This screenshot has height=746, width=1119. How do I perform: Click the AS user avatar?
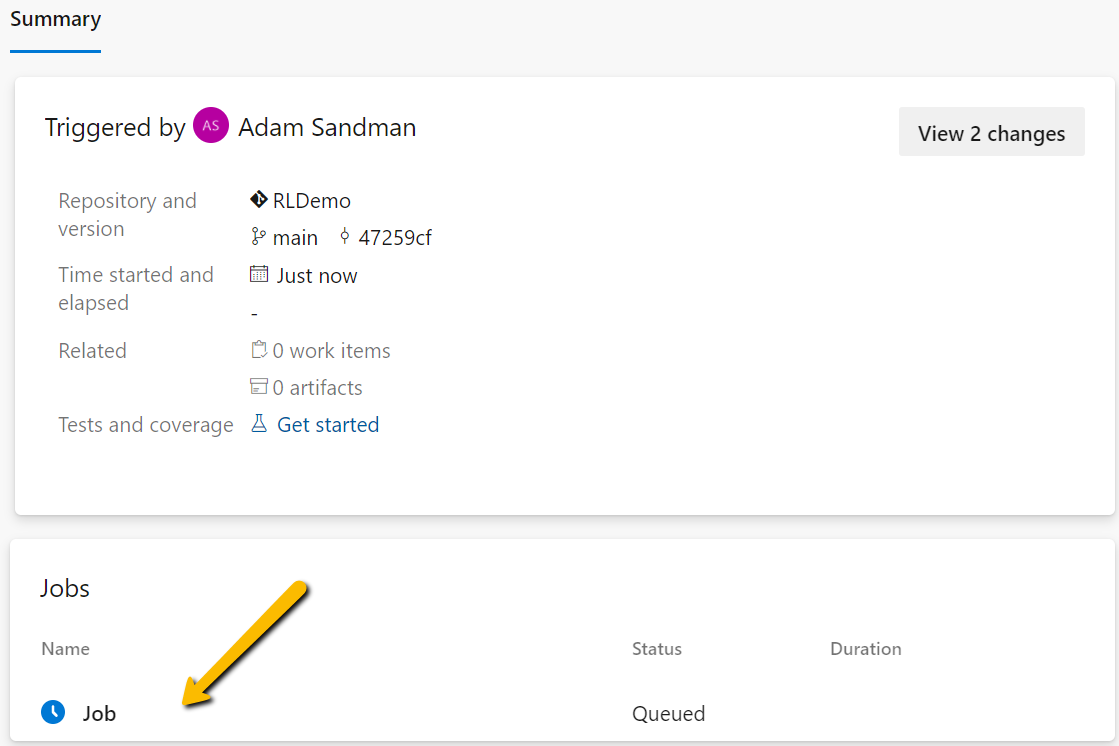click(x=211, y=125)
